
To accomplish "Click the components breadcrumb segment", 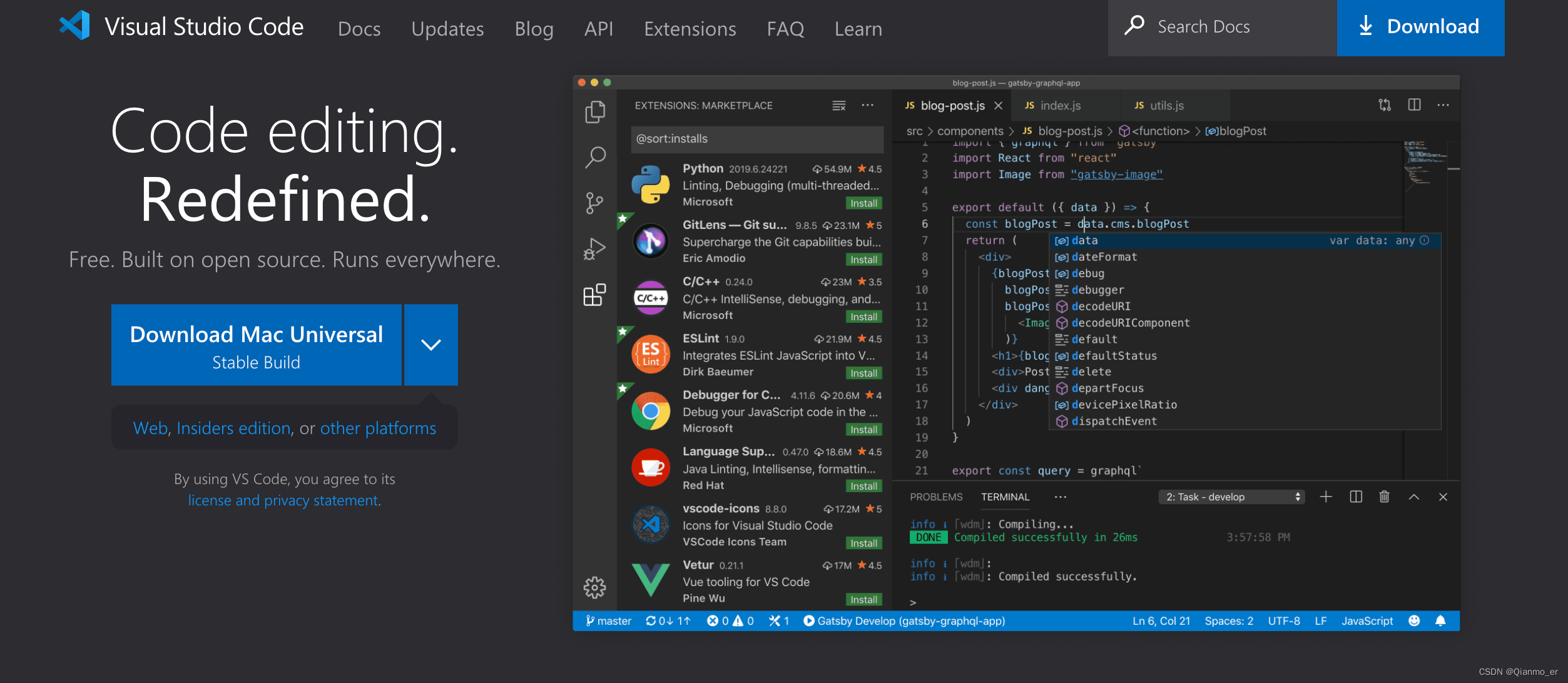I will click(x=970, y=131).
